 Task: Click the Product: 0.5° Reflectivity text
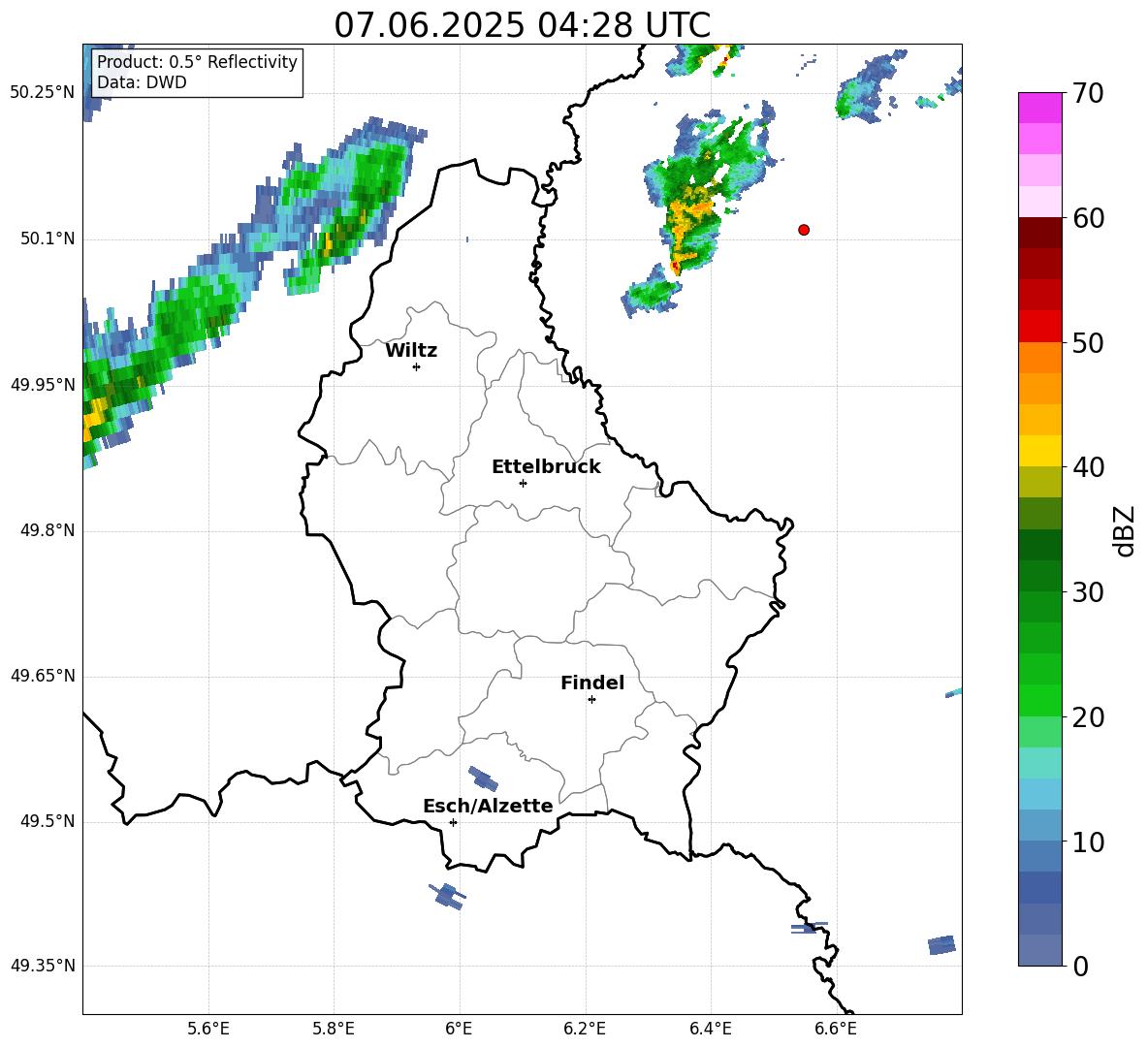pos(197,61)
